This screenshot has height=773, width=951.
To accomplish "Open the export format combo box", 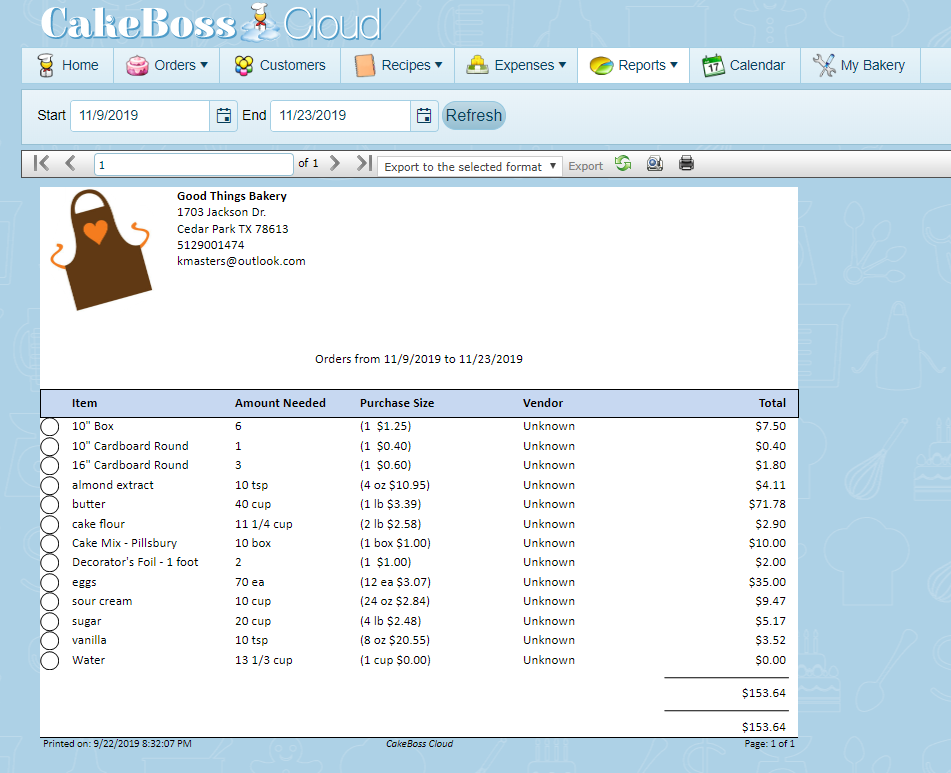I will 469,165.
